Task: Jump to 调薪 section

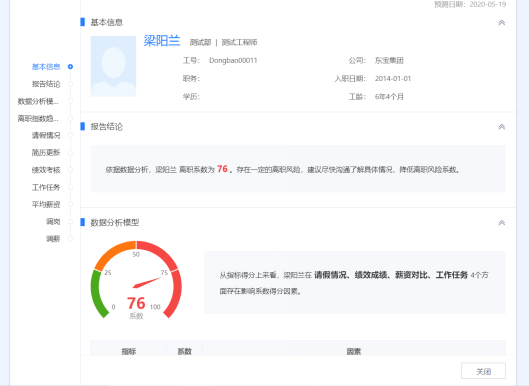Action: (53, 239)
